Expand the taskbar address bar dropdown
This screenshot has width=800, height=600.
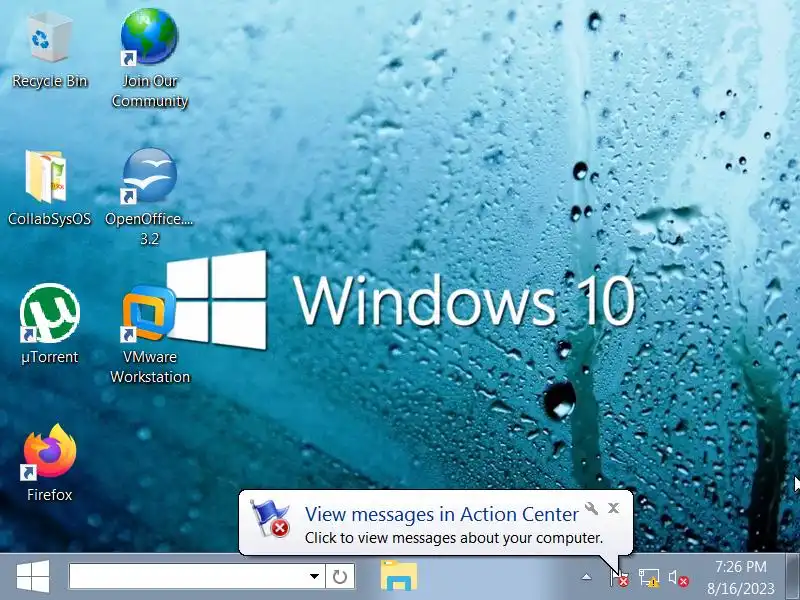click(314, 577)
